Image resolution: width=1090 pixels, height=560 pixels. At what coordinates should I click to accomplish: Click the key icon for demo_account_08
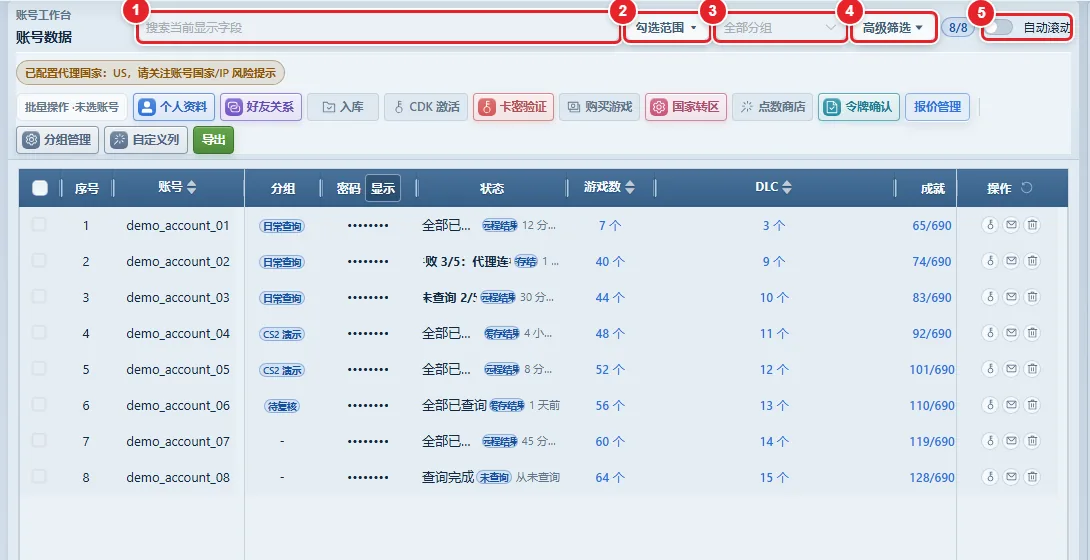click(x=990, y=477)
